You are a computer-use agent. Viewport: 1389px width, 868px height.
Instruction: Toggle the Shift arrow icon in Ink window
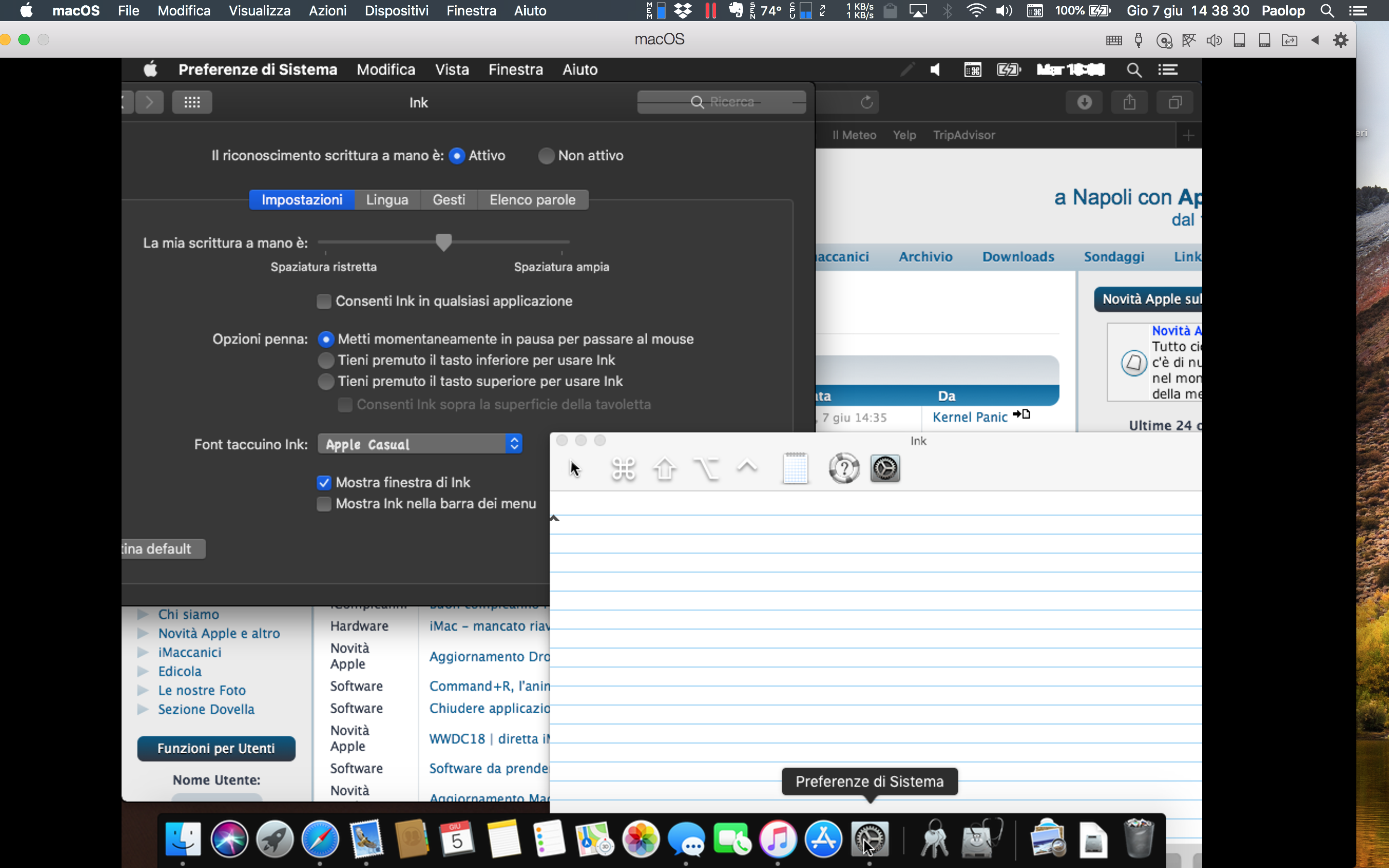665,468
